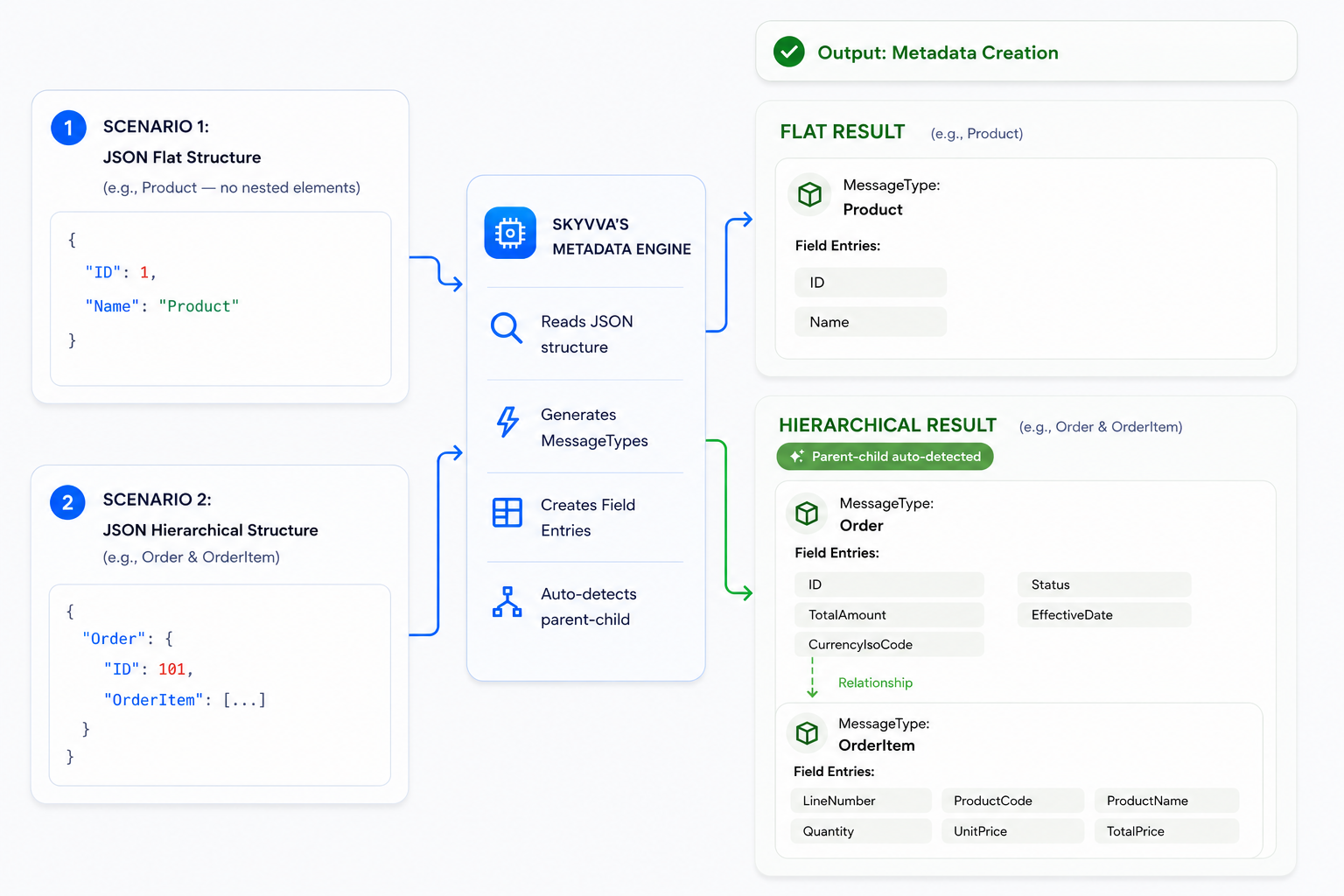1344x896 pixels.
Task: Click the cube icon beside MessageType Order
Action: click(x=807, y=514)
